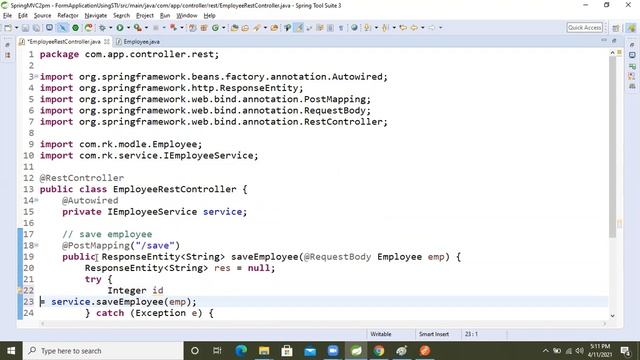Open dropdown next to External Tools icon

pyautogui.click(x=146, y=28)
